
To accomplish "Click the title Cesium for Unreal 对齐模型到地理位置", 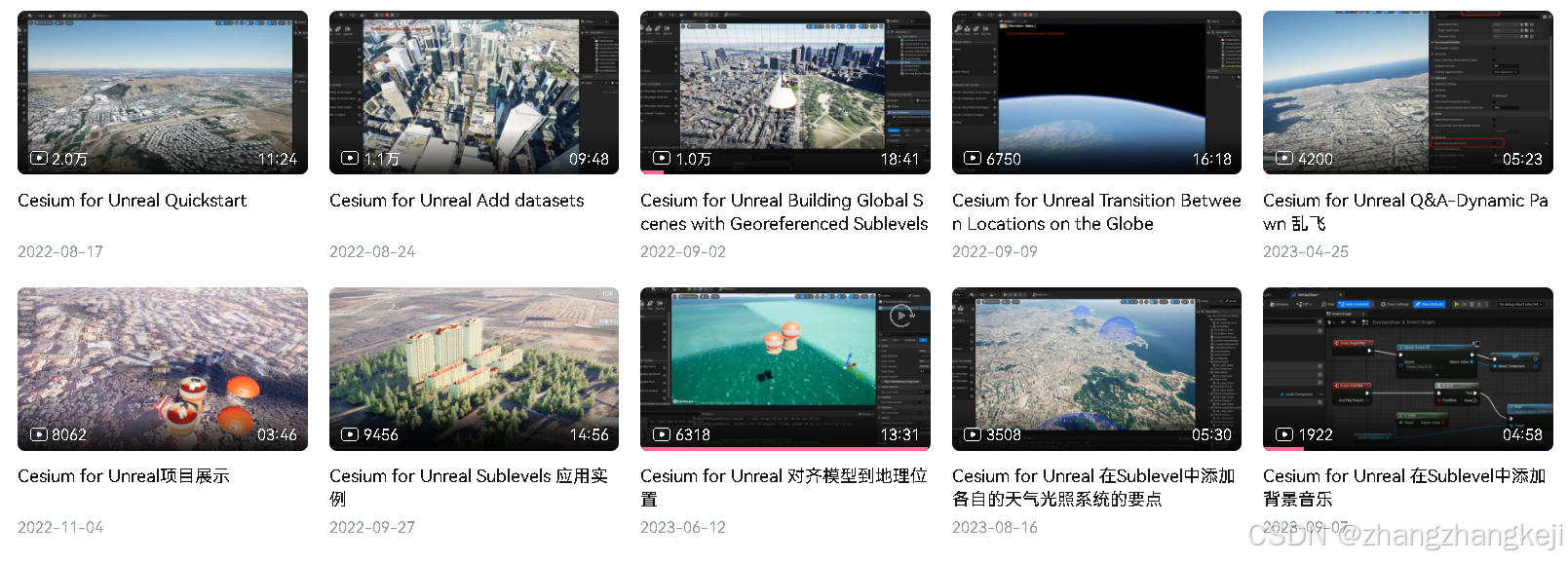I will pos(784,488).
